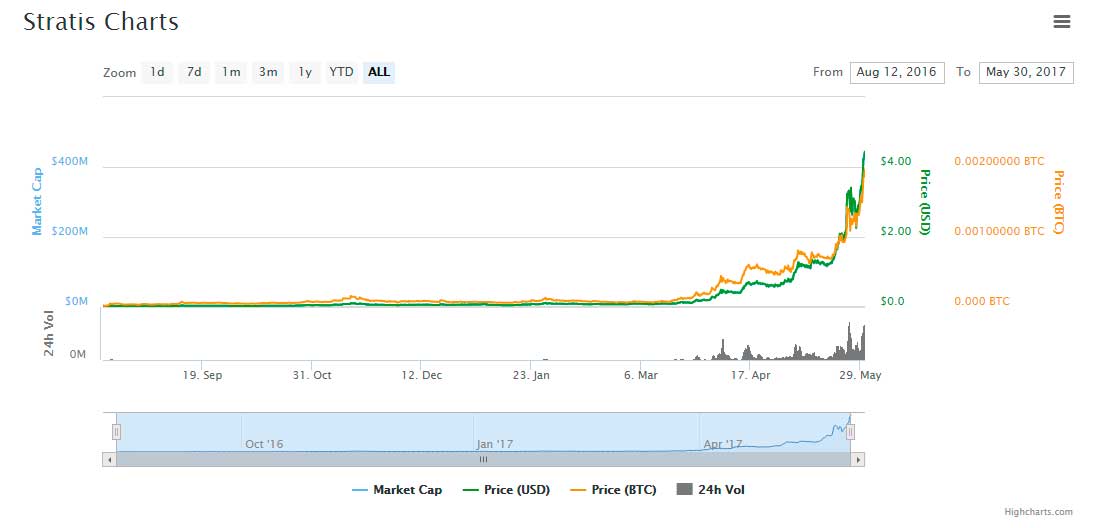Set zoom to 1y
Screen dimensions: 1097x528
(x=305, y=72)
